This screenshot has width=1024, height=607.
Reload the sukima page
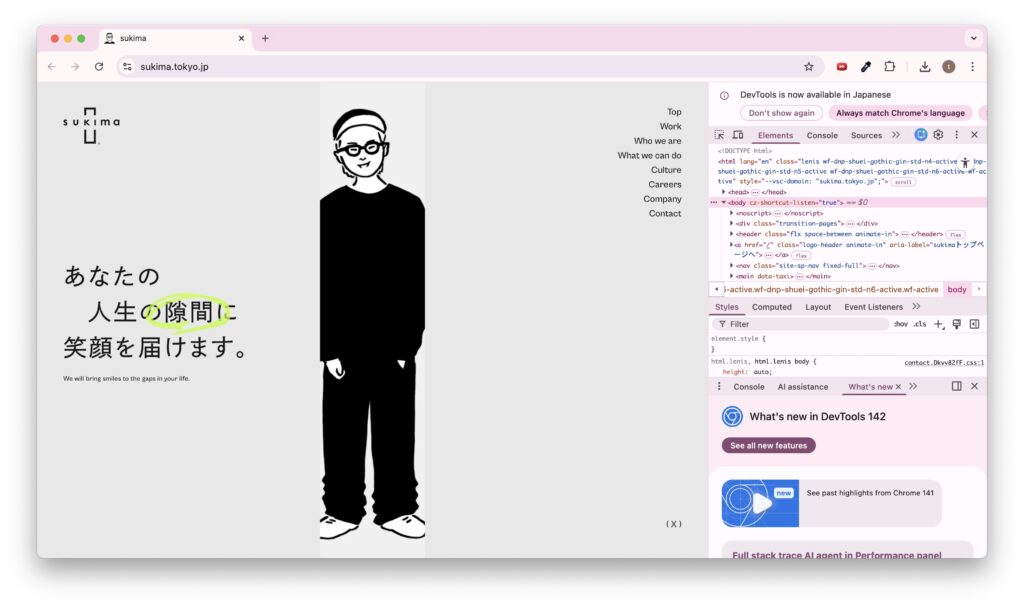click(x=99, y=67)
